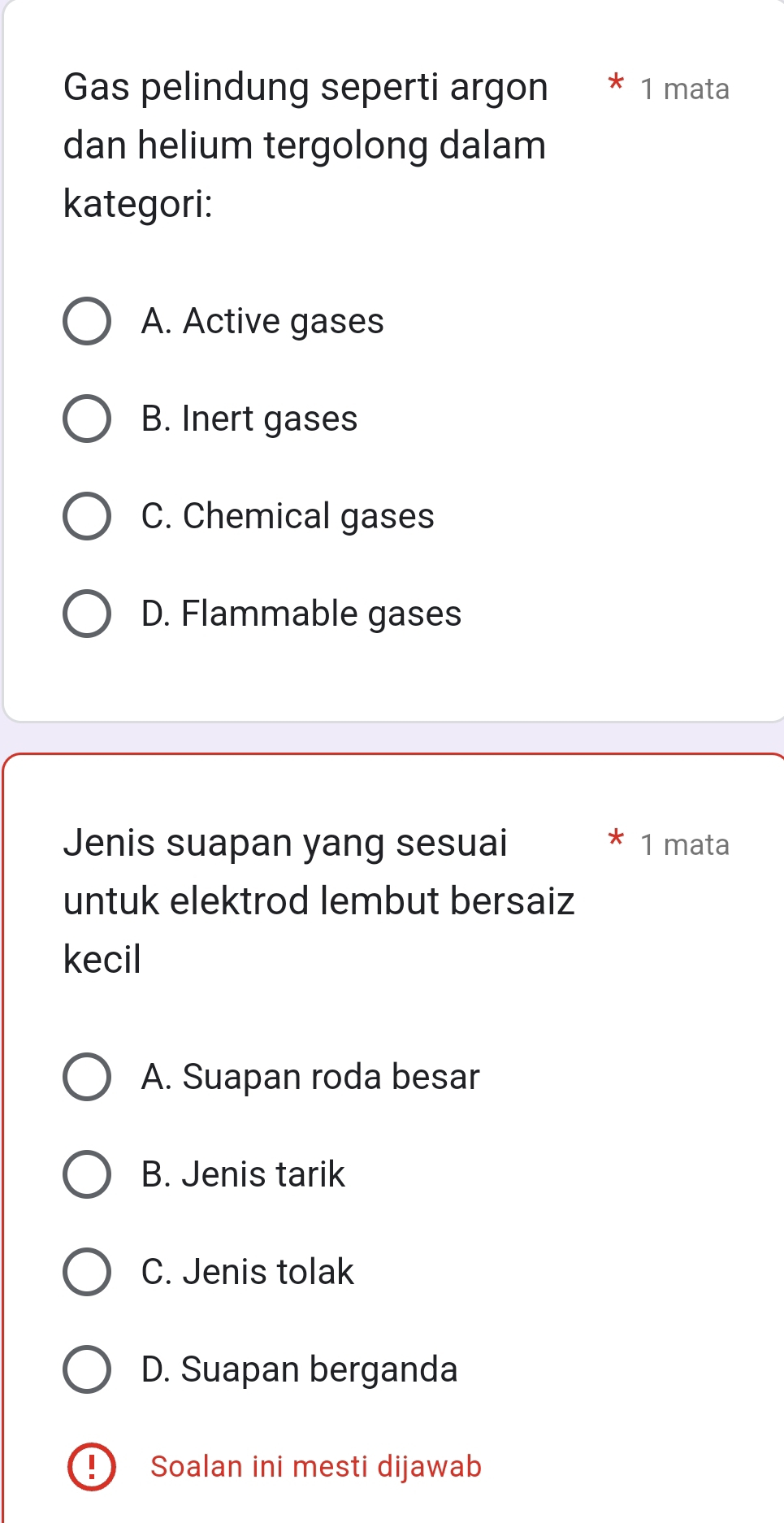Choose the B. Inert gases option
Image resolution: width=784 pixels, height=1523 pixels.
pyautogui.click(x=87, y=419)
